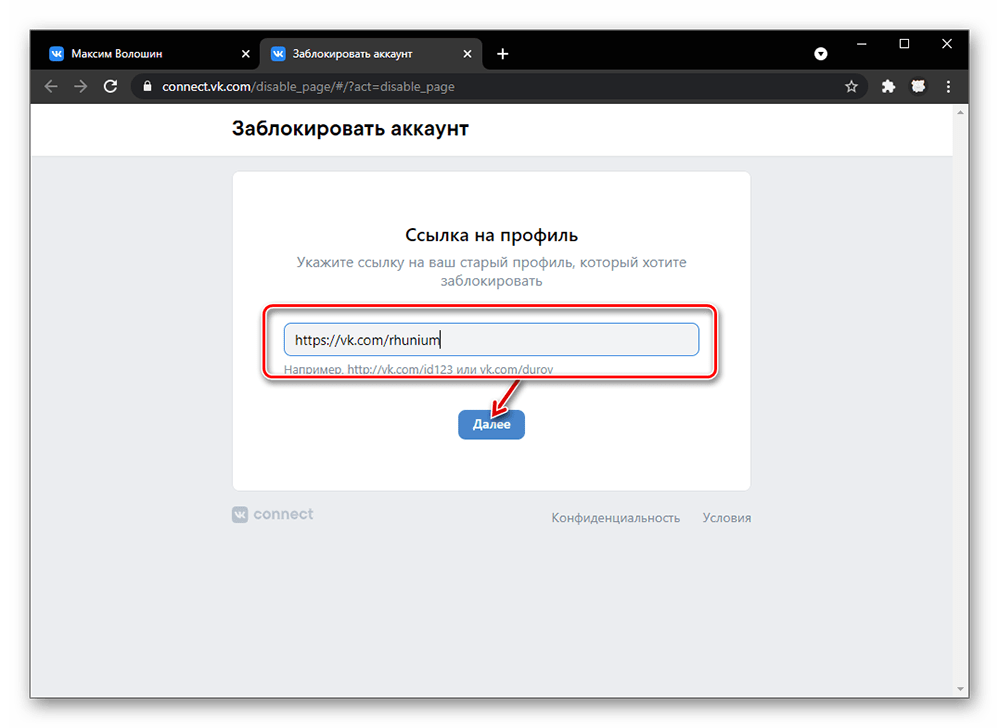This screenshot has width=999, height=728.
Task: Open Chrome three-dot menu
Action: 948,87
